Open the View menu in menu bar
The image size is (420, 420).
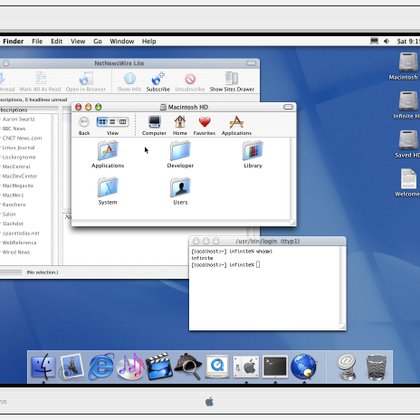click(x=78, y=41)
